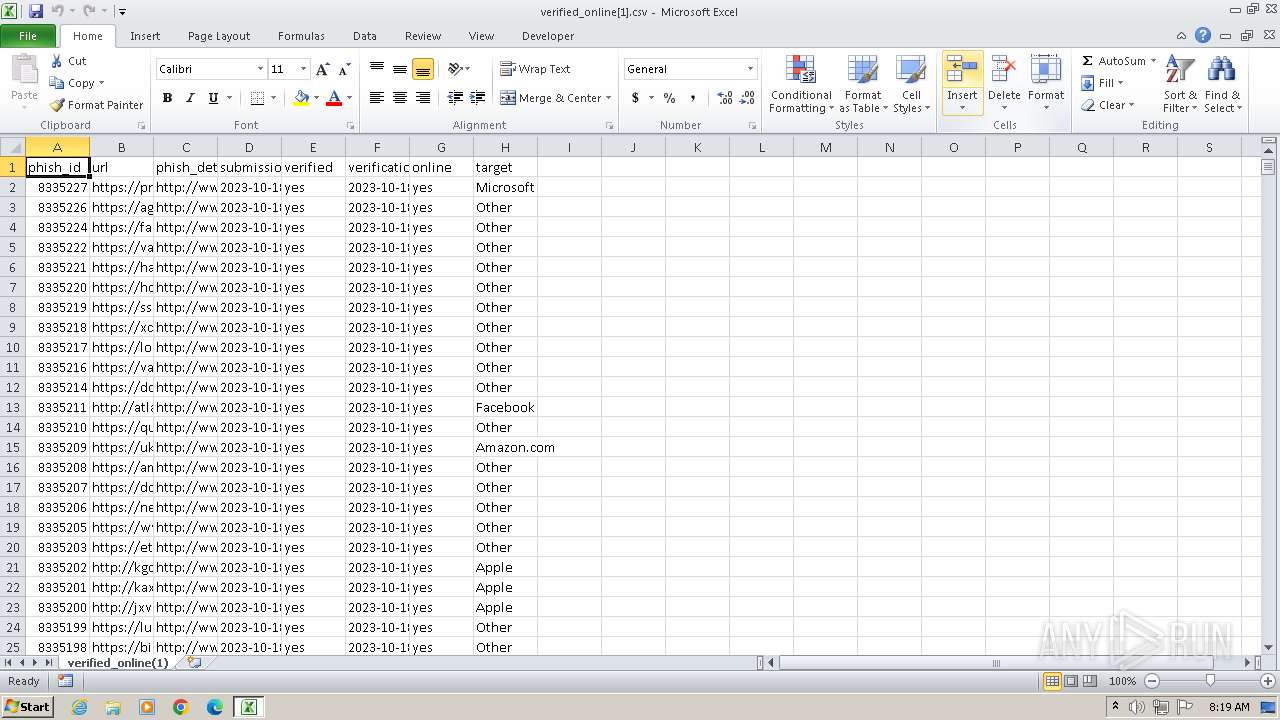
Task: Click Increase Font Size icon
Action: point(322,69)
